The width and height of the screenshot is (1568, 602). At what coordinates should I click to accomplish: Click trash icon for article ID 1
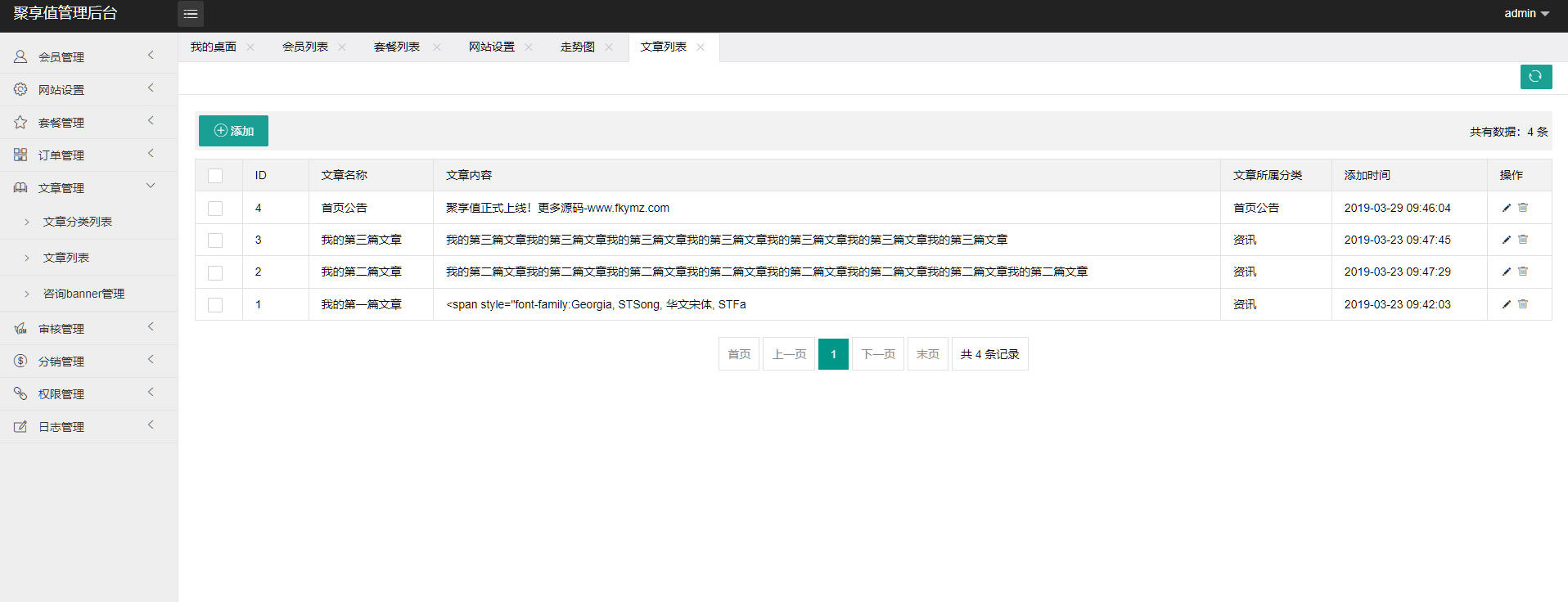tap(1523, 304)
